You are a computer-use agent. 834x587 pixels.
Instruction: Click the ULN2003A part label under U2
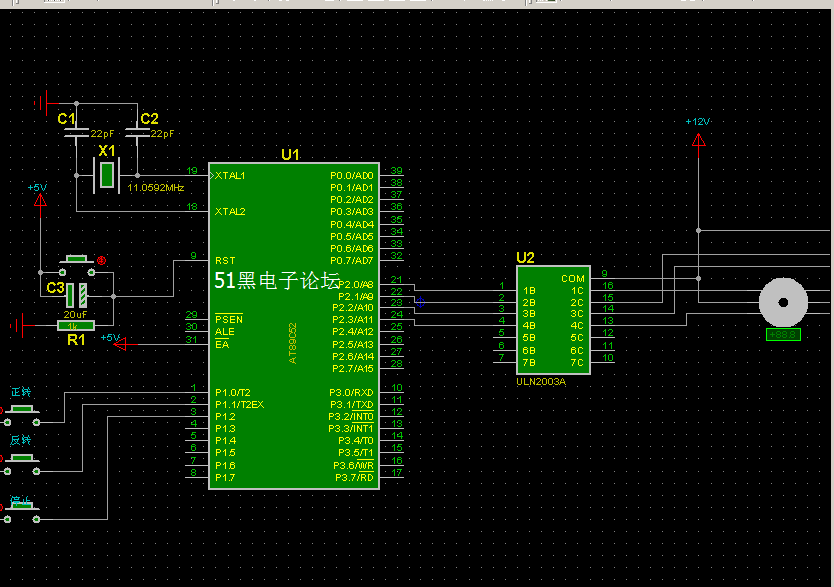click(541, 382)
